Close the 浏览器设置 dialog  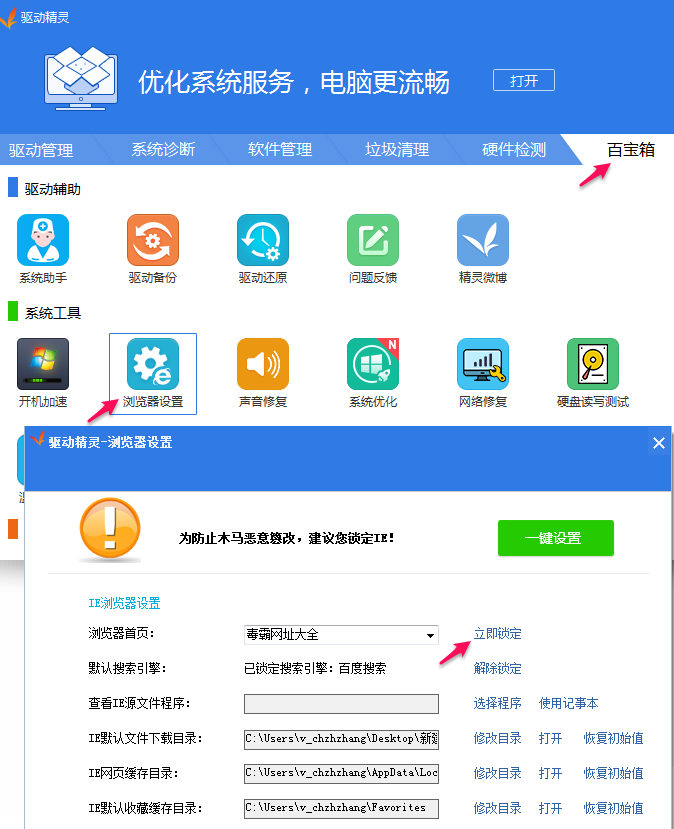[x=659, y=443]
